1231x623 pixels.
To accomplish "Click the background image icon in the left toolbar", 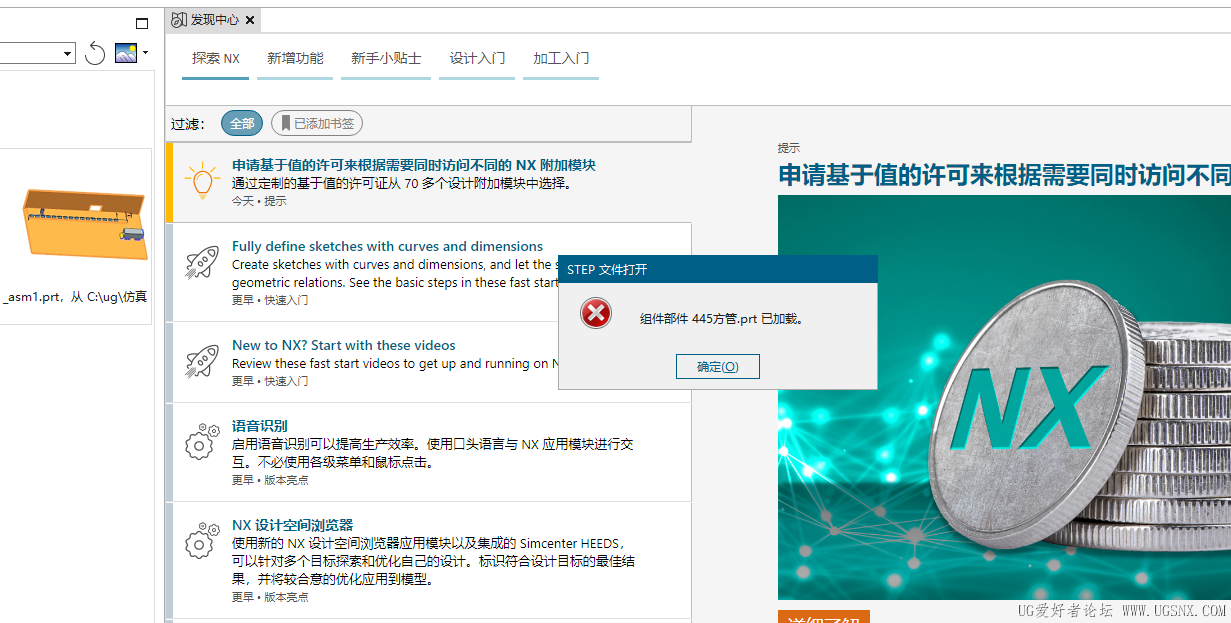I will coord(124,52).
